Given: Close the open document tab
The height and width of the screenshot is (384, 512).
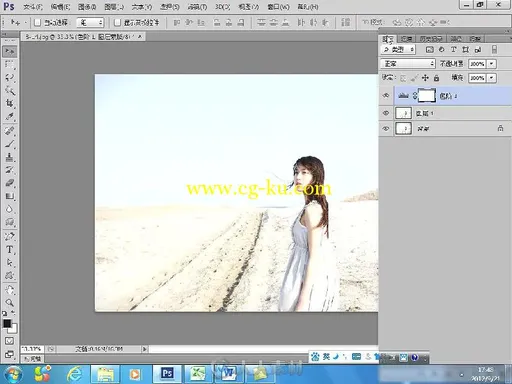Looking at the screenshot, I should (140, 36).
